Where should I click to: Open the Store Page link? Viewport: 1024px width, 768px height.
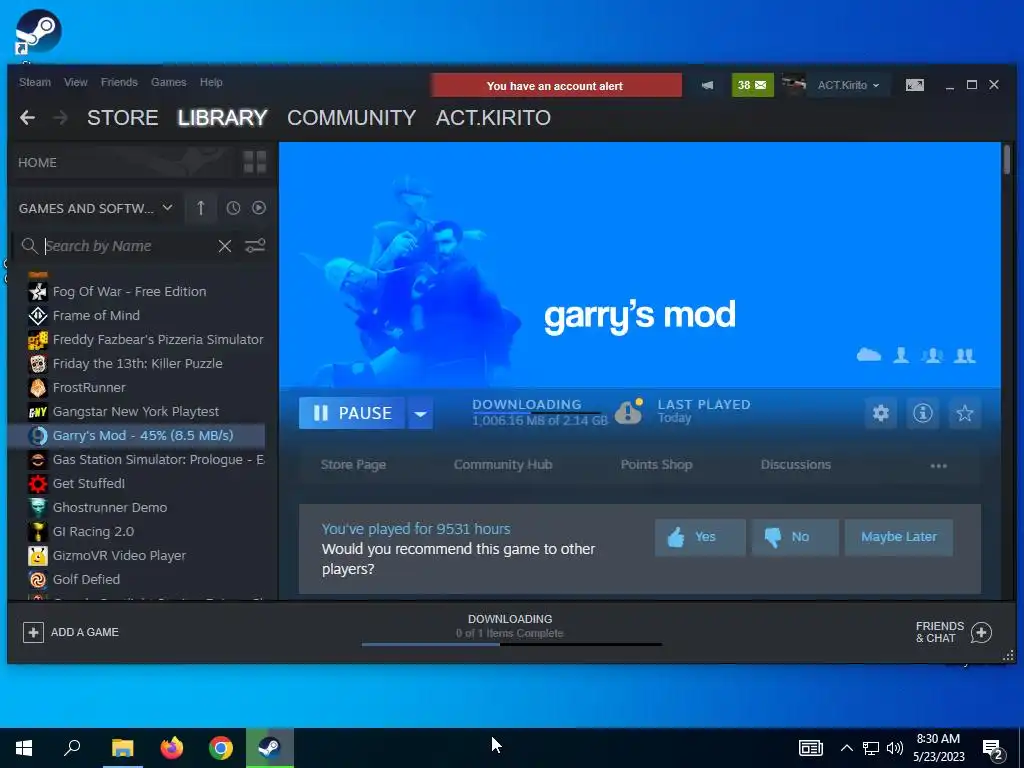click(353, 464)
